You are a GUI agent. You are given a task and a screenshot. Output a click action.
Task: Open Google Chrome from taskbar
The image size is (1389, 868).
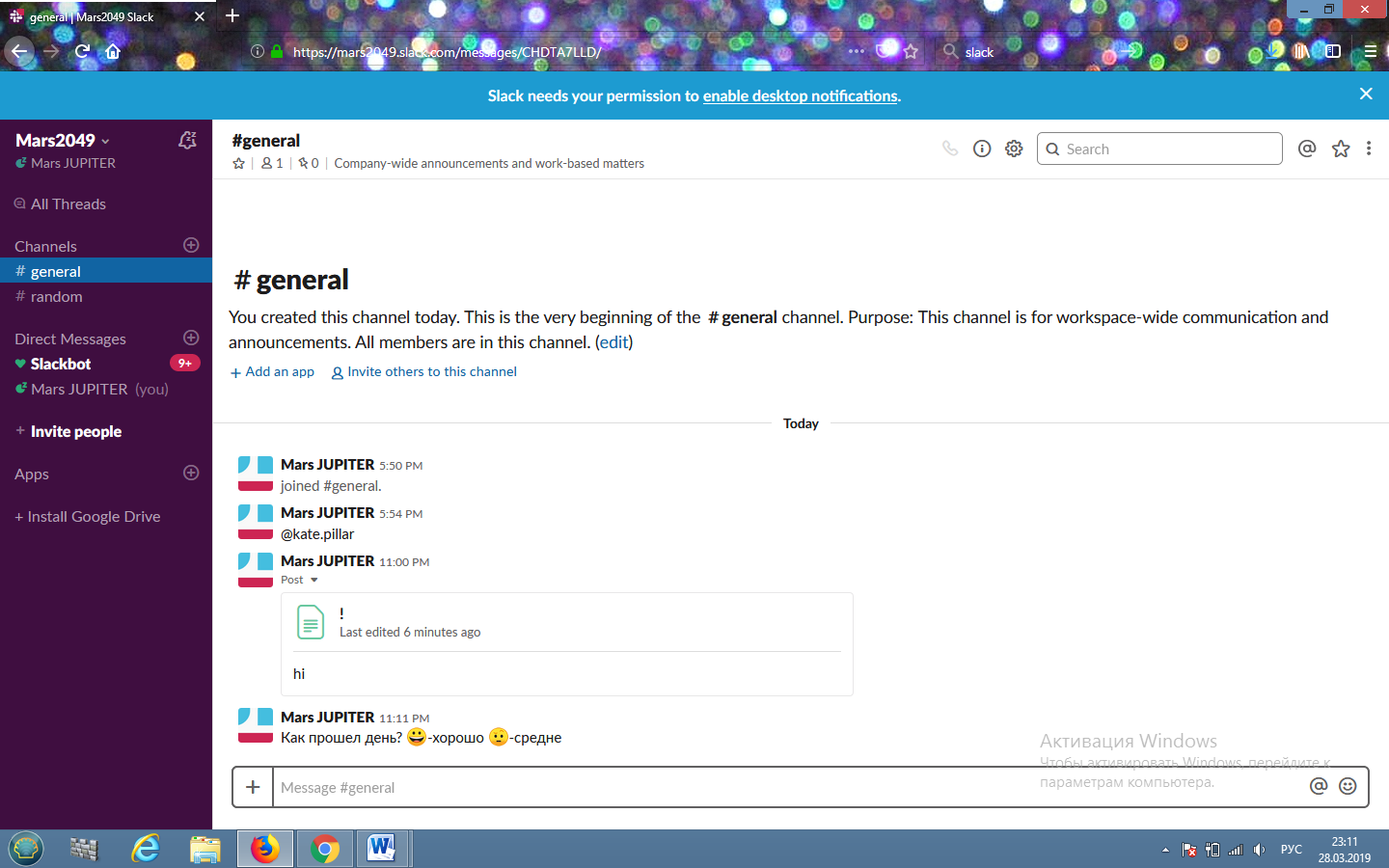coord(325,849)
